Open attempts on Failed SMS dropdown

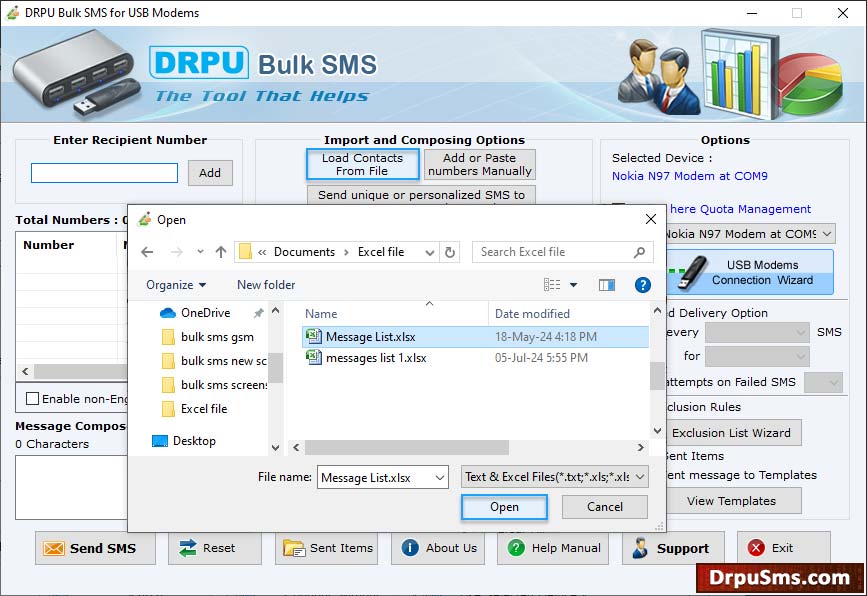tap(823, 382)
